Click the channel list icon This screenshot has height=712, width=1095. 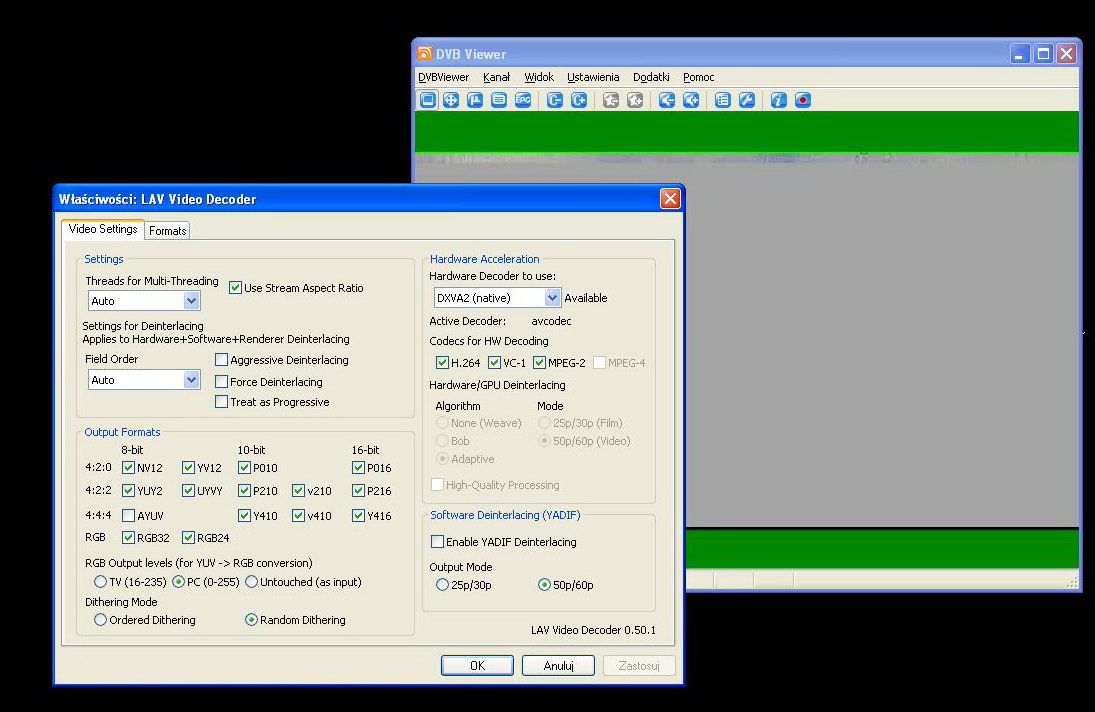722,100
